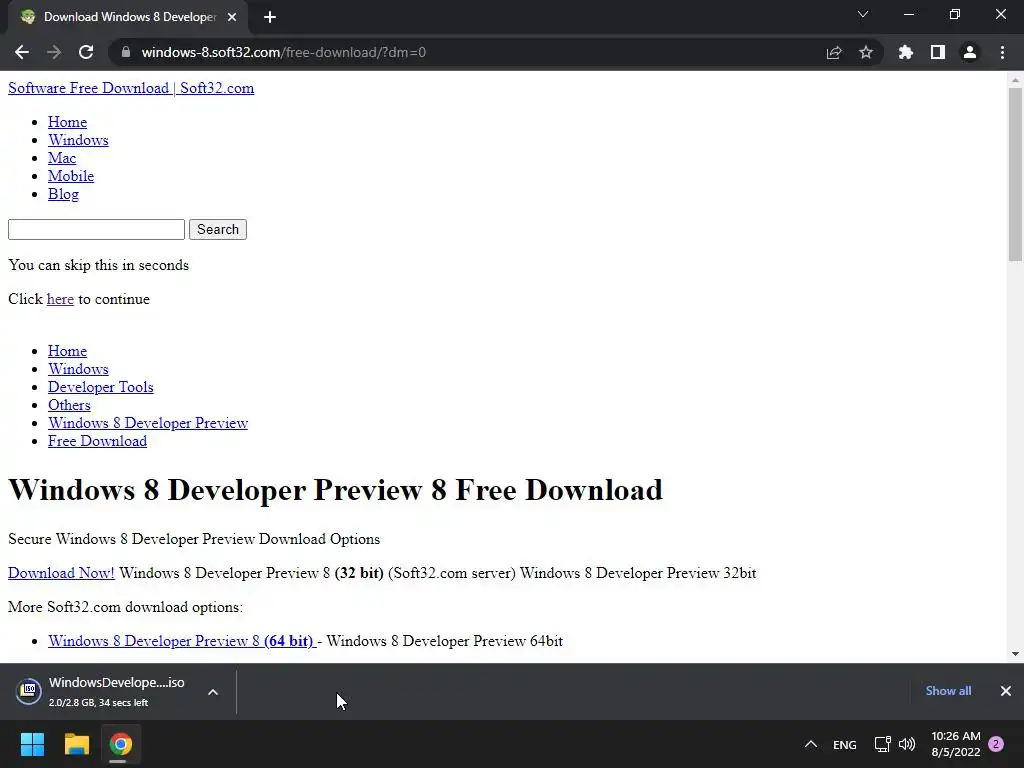1024x768 pixels.
Task: Open the Free Download breadcrumb link
Action: coord(97,441)
